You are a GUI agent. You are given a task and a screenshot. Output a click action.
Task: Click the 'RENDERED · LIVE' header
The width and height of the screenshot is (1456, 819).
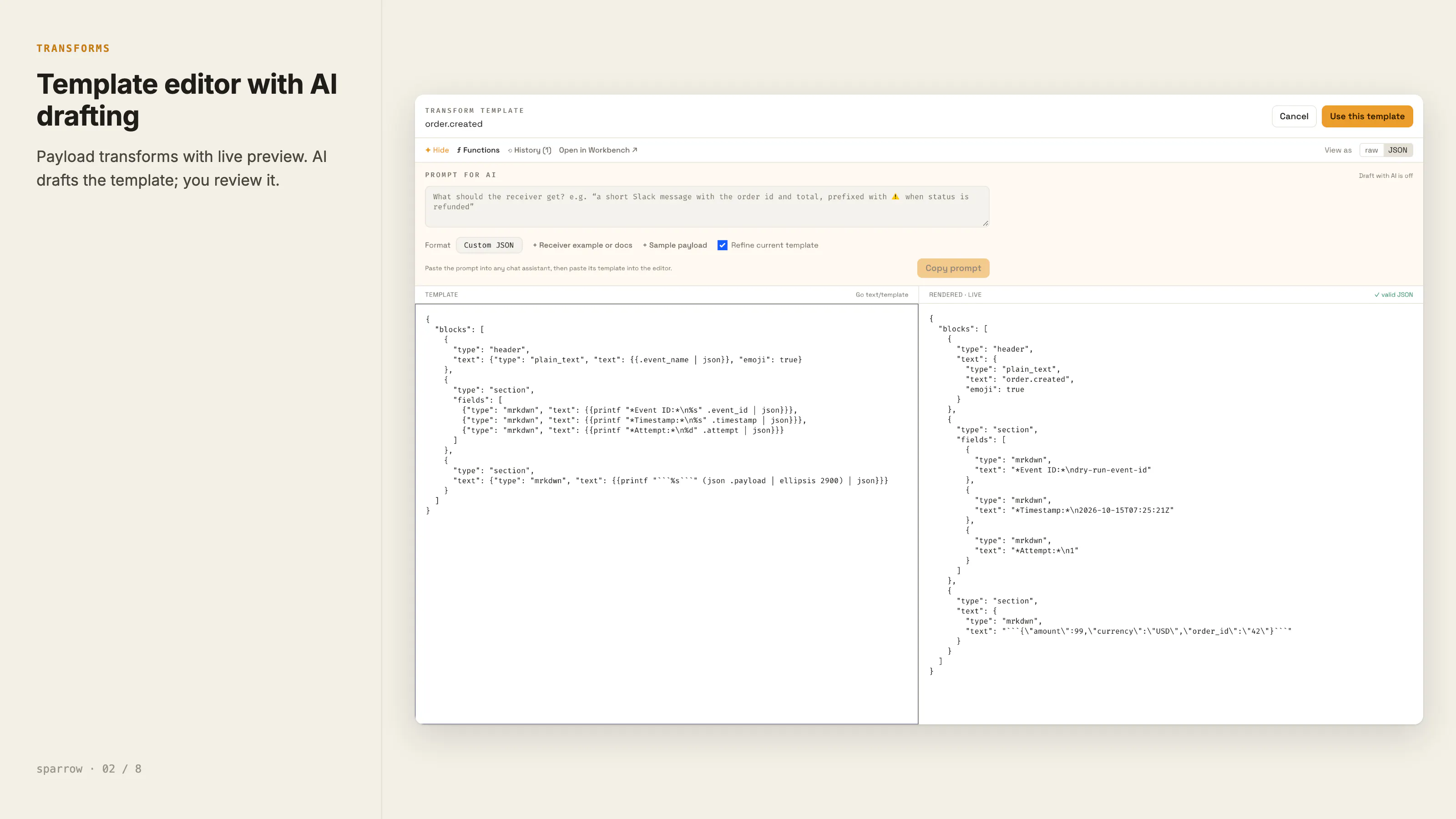[955, 294]
